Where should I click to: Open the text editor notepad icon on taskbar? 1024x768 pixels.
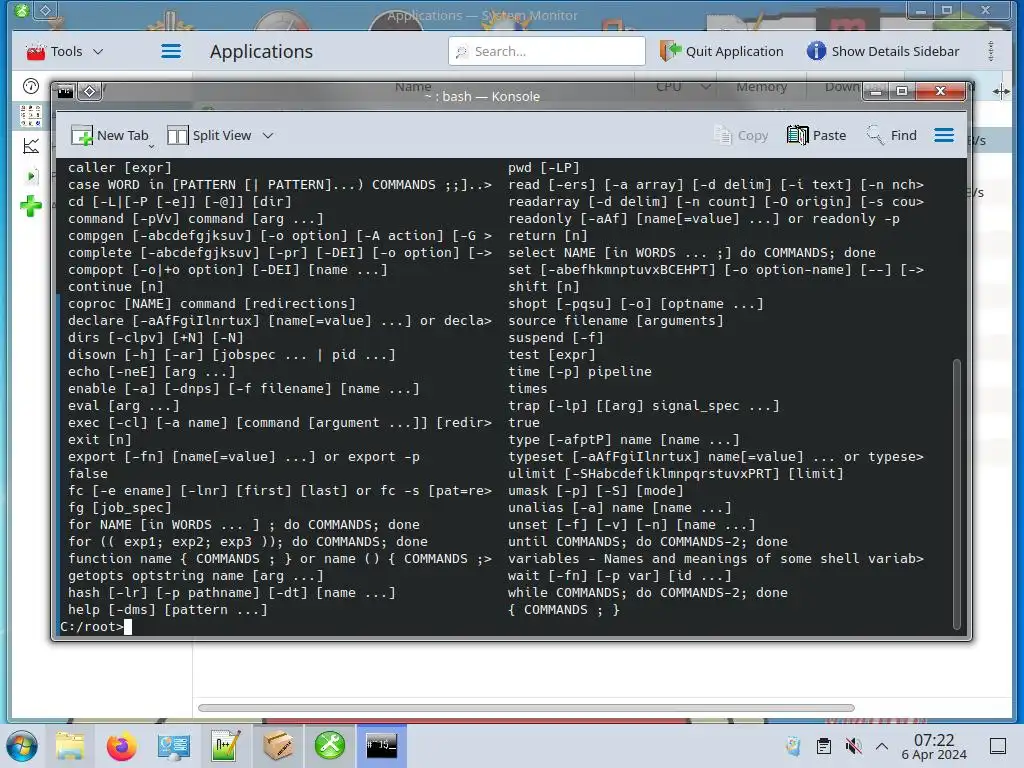[226, 746]
